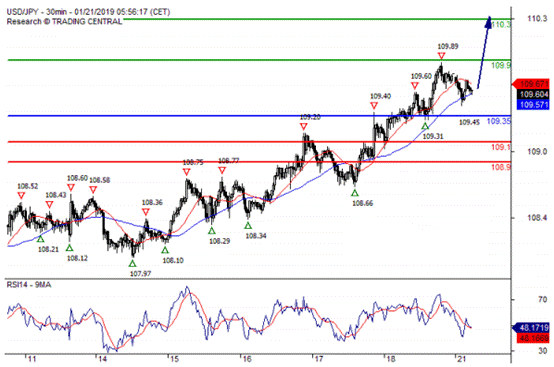The image size is (554, 367).
Task: Click the green triangle above 108.66 label
Action: (x=355, y=193)
